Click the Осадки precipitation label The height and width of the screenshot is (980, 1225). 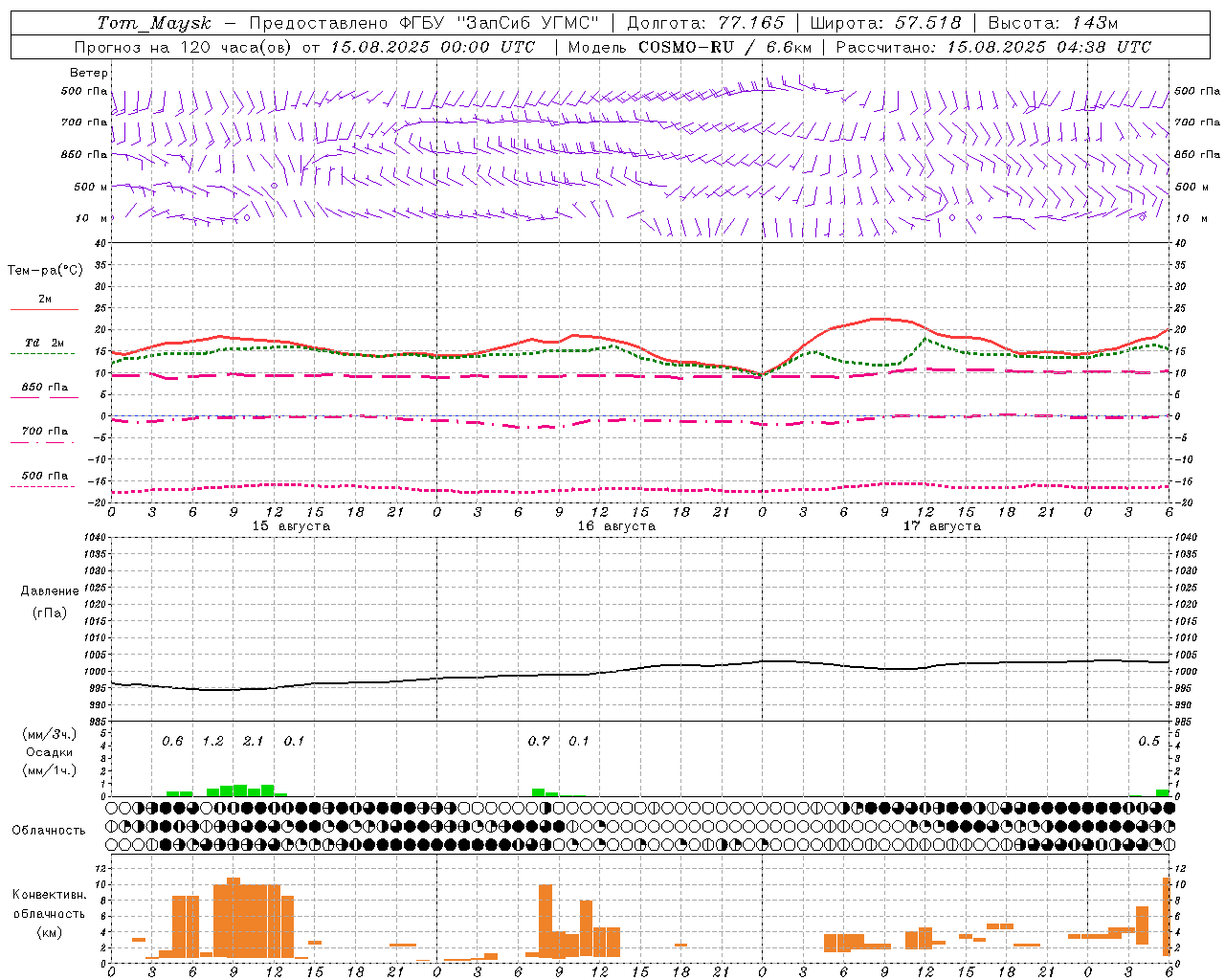click(49, 752)
